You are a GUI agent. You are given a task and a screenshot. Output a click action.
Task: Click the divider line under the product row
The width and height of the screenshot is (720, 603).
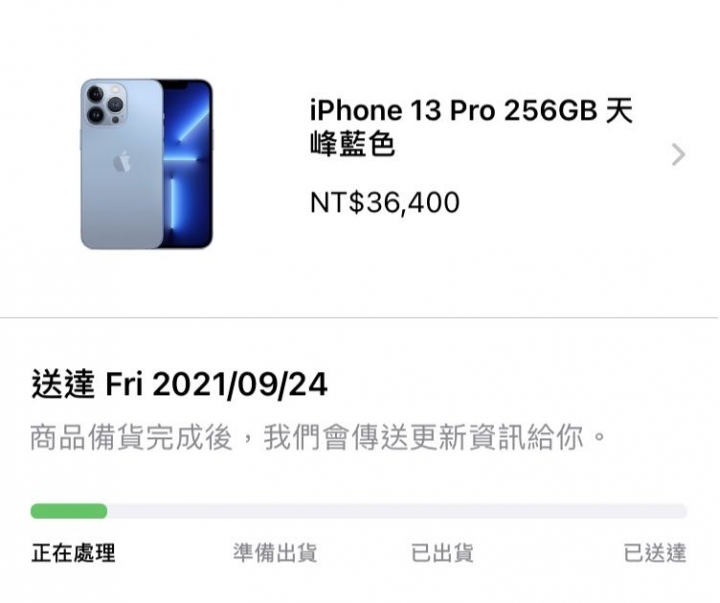coord(360,317)
